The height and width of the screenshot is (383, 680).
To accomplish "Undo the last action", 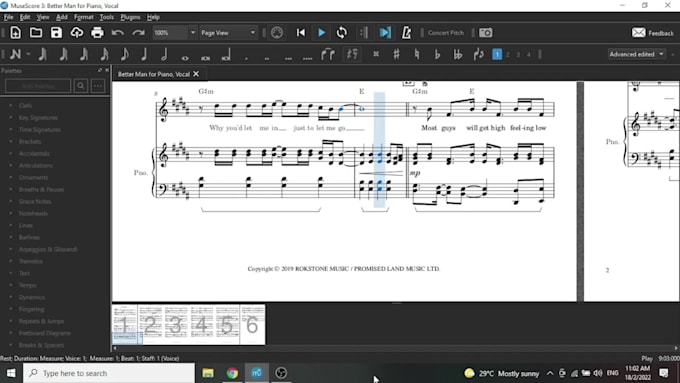I will (x=118, y=33).
